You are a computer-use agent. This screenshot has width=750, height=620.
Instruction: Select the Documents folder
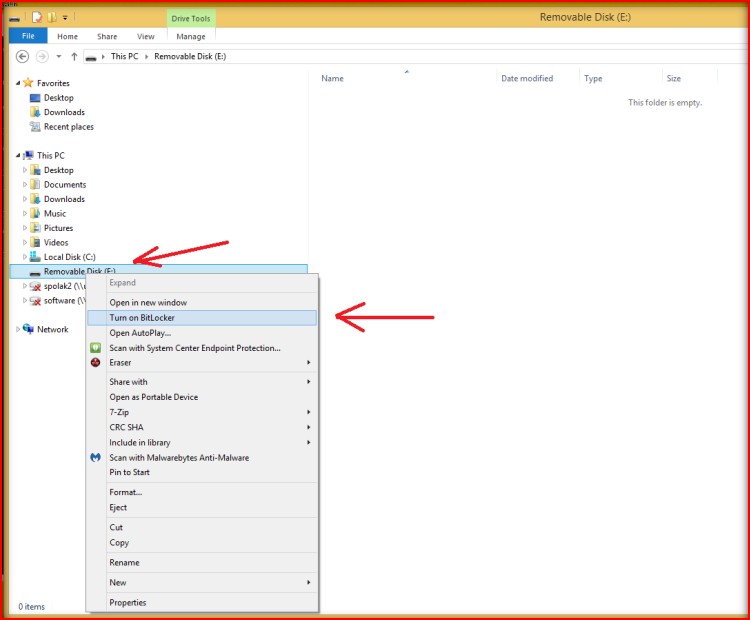pos(65,185)
